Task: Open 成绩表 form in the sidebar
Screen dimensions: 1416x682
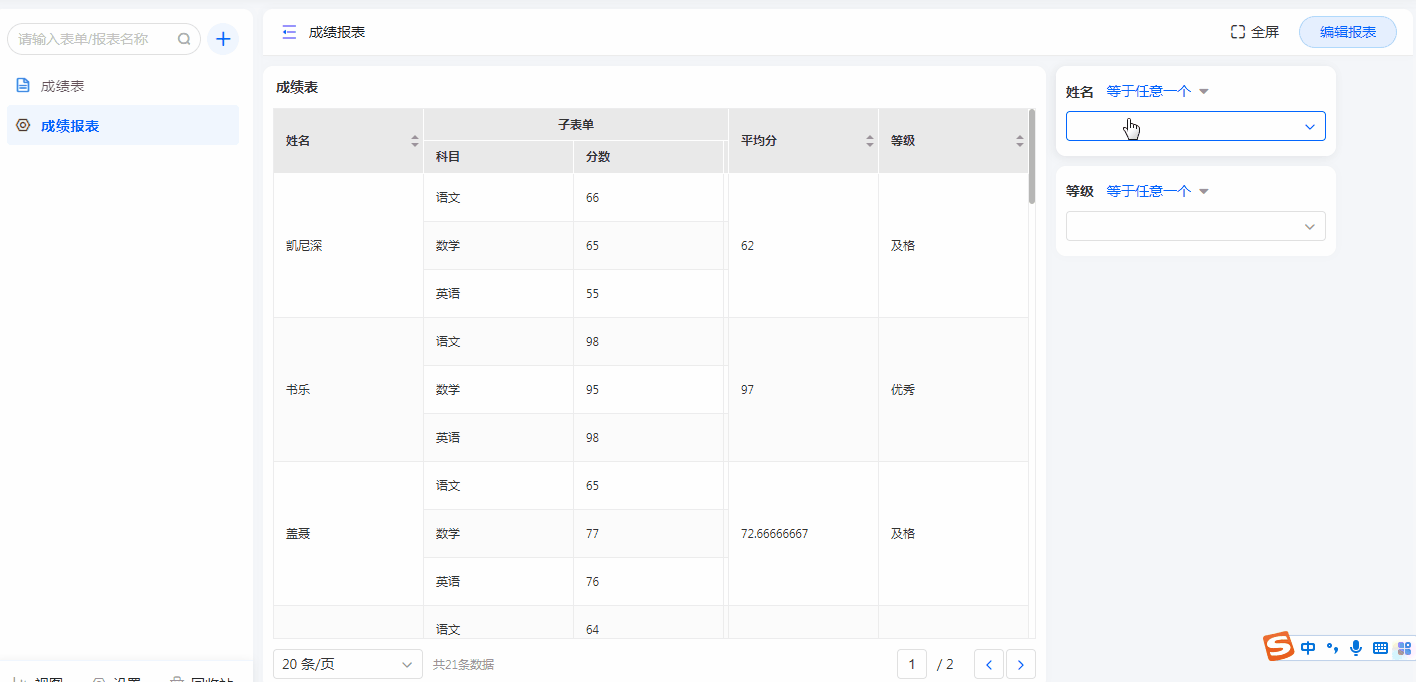Action: [x=63, y=86]
